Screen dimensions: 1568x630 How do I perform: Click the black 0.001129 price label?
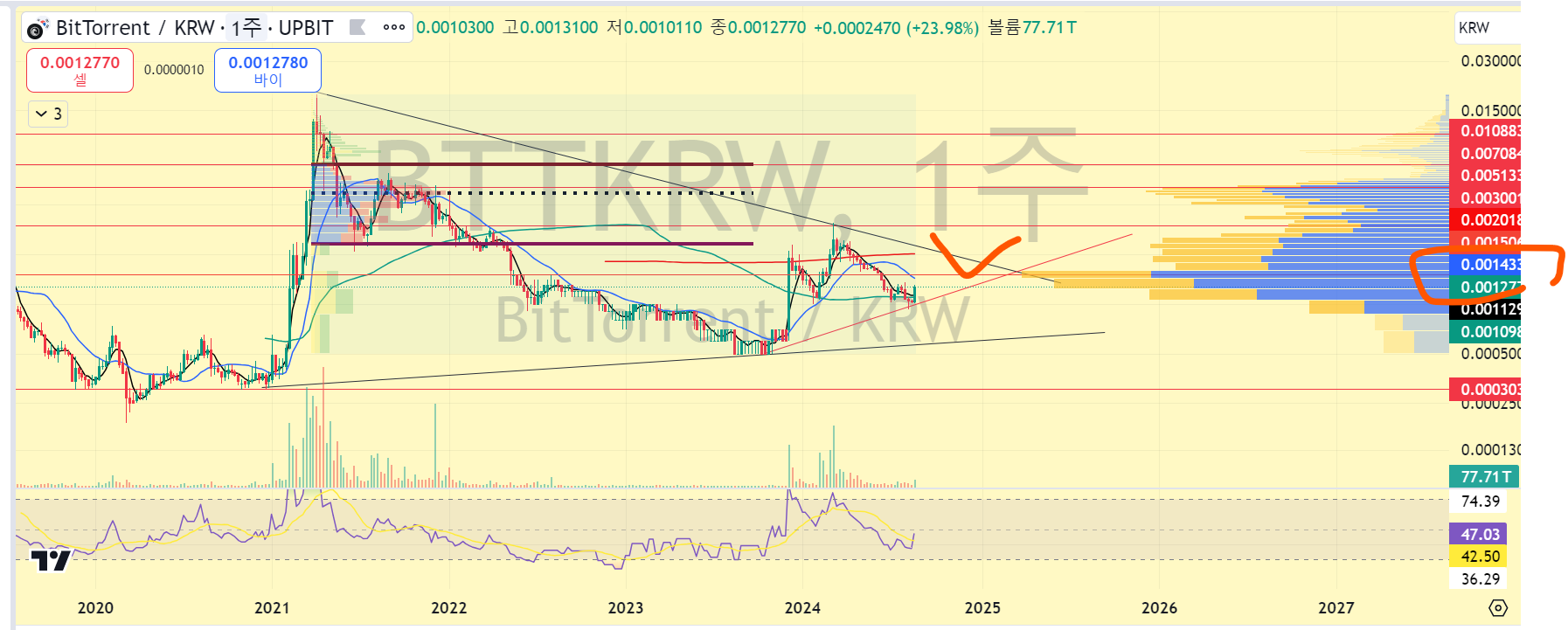pos(1485,309)
